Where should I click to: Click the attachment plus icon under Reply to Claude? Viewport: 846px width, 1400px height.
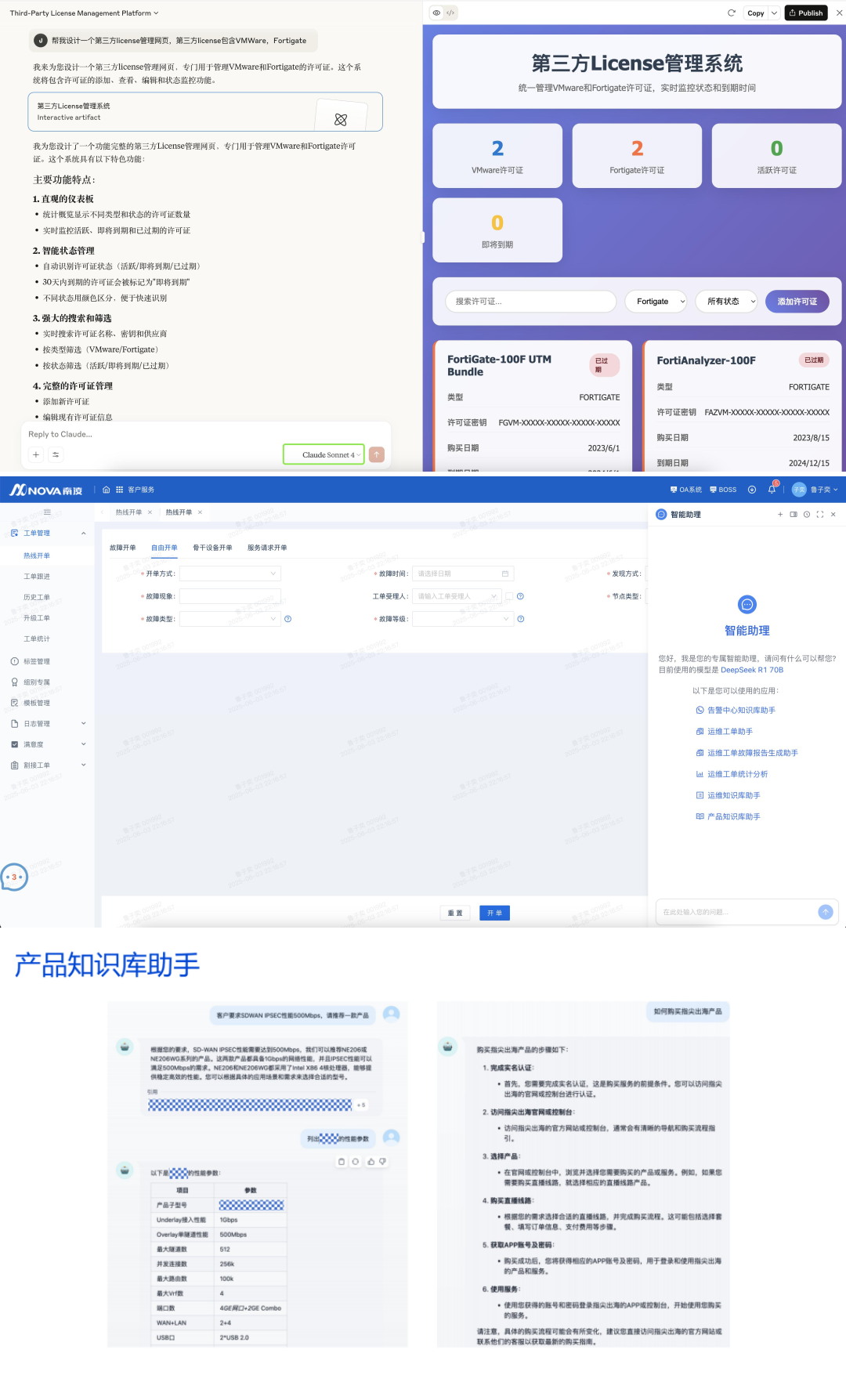coord(36,454)
